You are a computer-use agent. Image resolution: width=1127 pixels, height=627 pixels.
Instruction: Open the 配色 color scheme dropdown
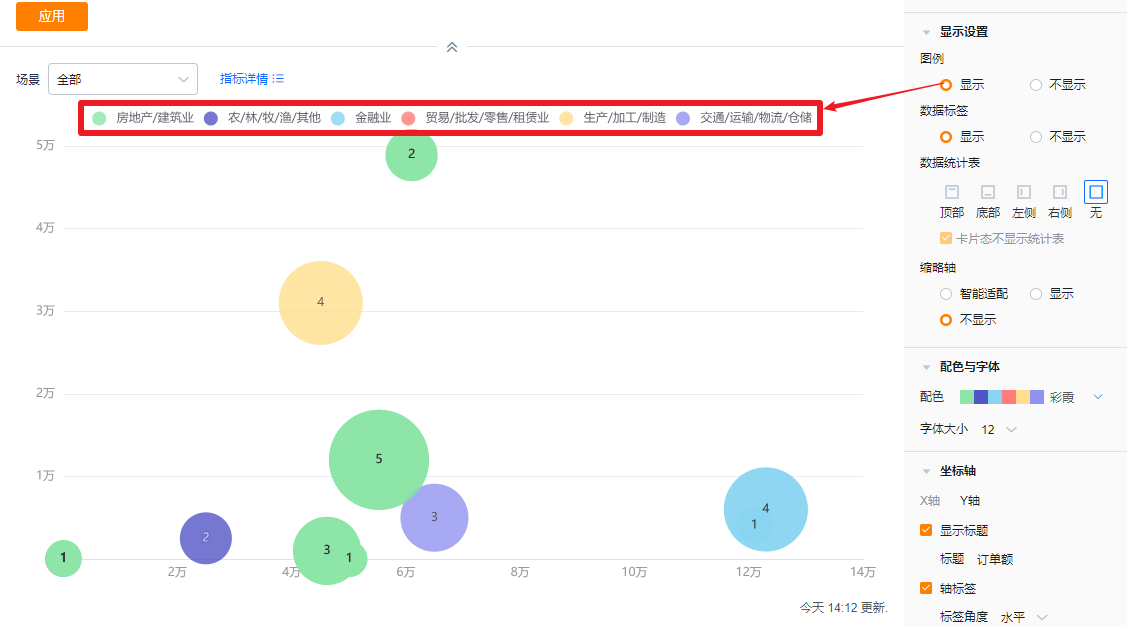click(1098, 397)
